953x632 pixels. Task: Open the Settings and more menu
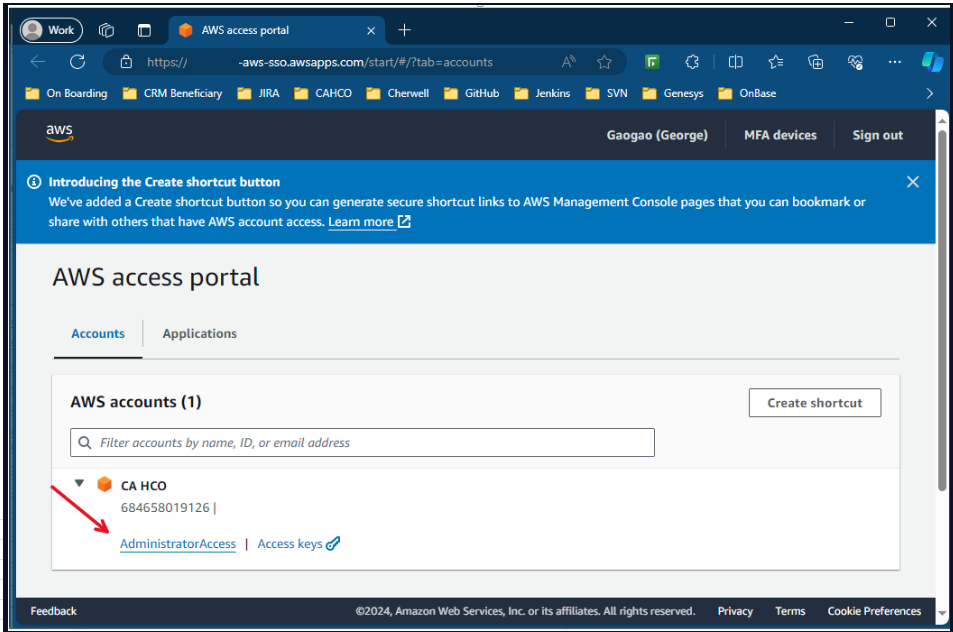[x=895, y=61]
